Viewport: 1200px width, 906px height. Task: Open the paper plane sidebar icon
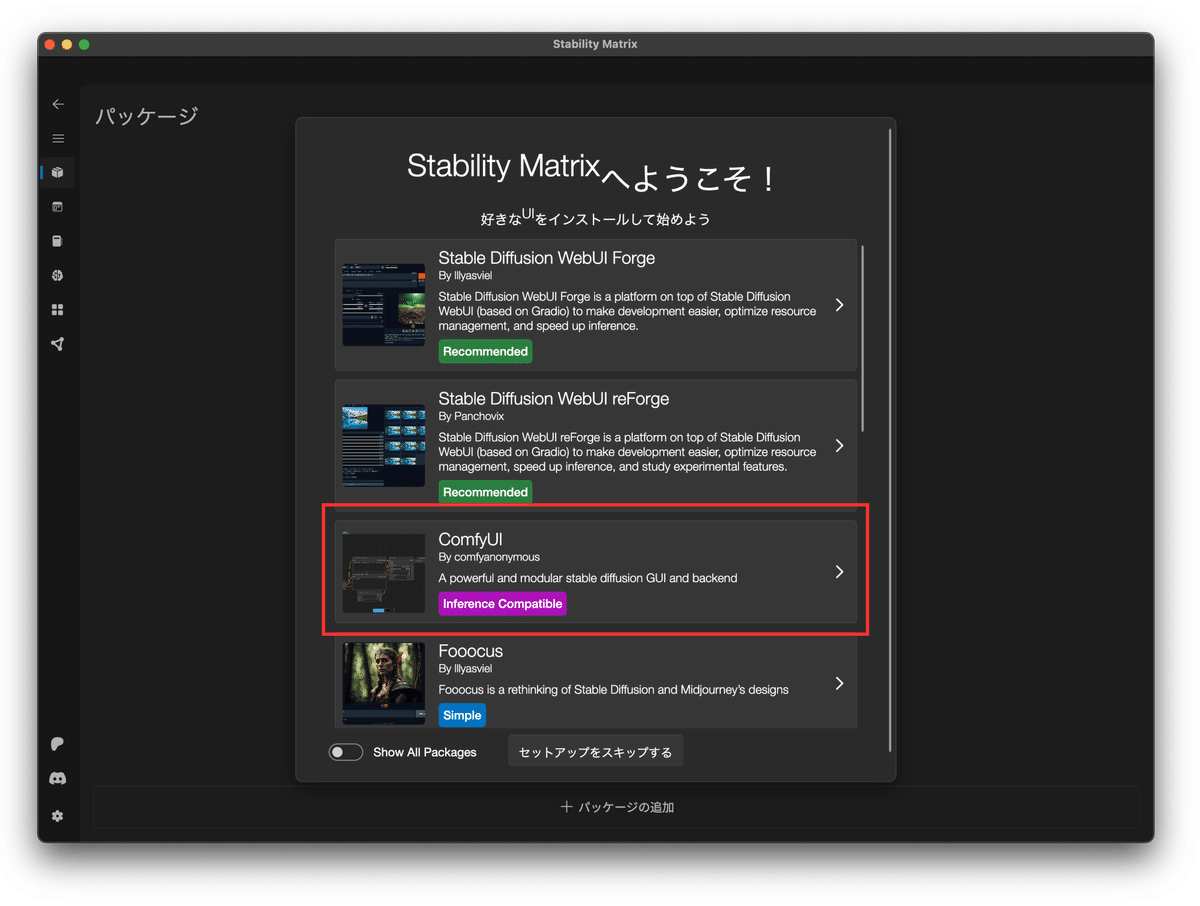click(x=58, y=344)
